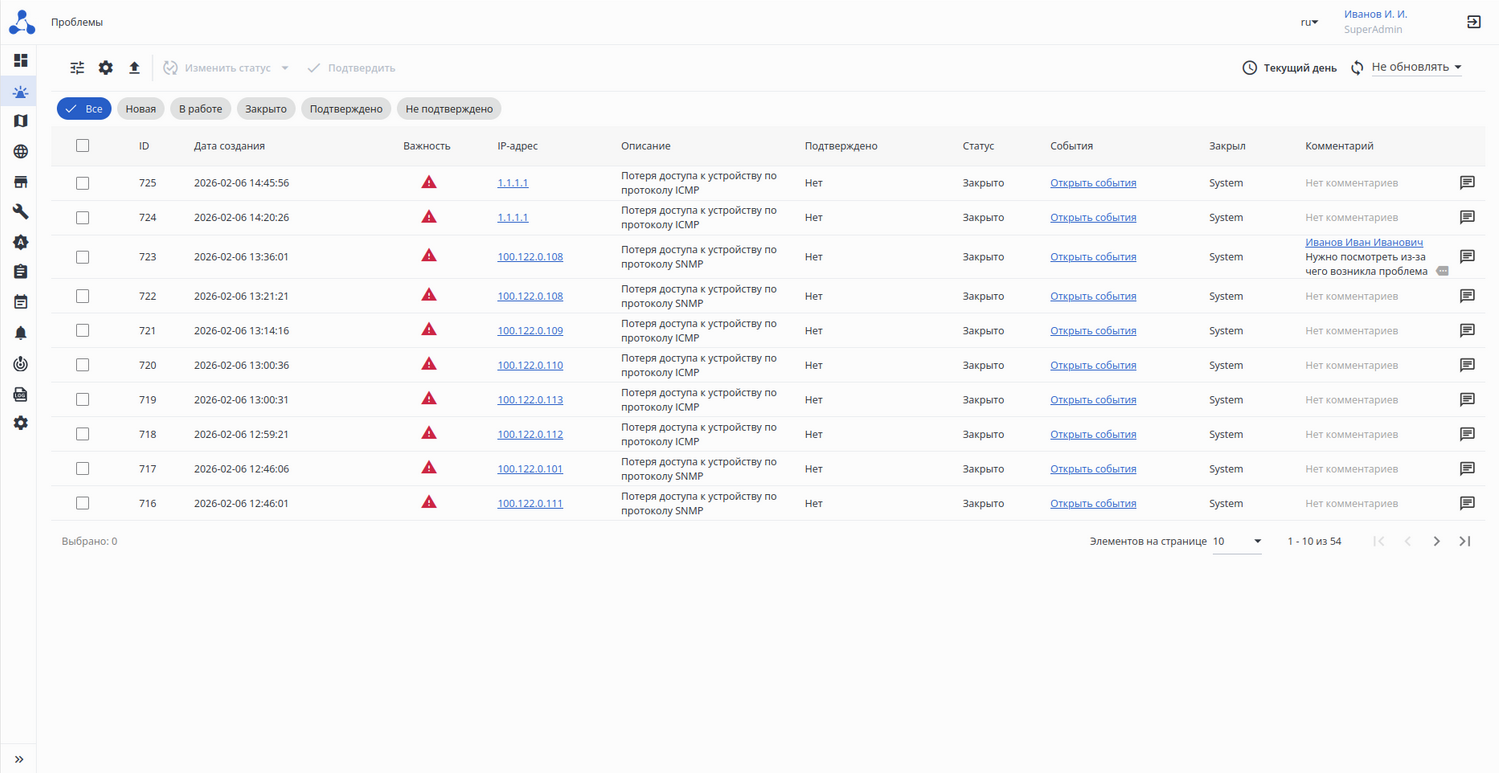Viewport: 1503px width, 773px height.
Task: Open the sidebar settings gear
Action: pos(20,423)
